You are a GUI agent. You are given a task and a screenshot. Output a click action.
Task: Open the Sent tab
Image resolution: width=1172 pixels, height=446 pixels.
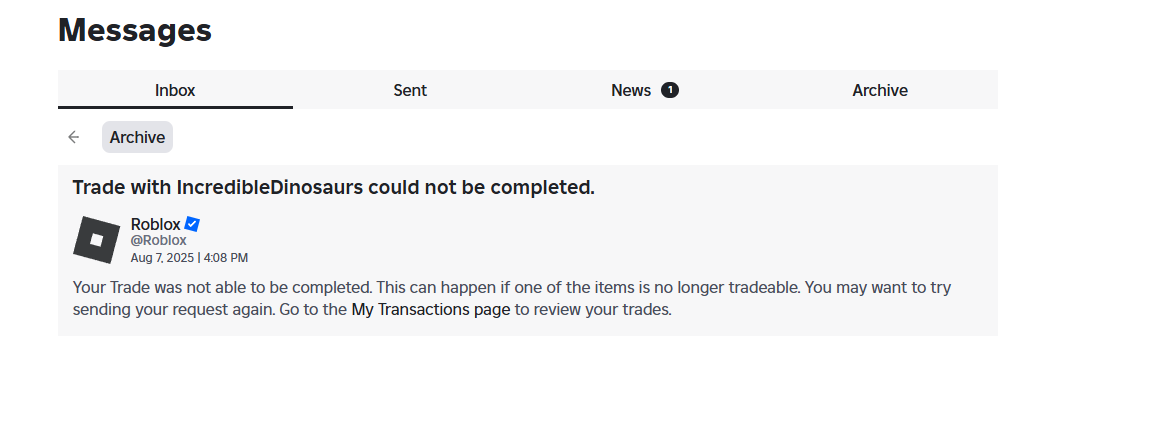(410, 90)
